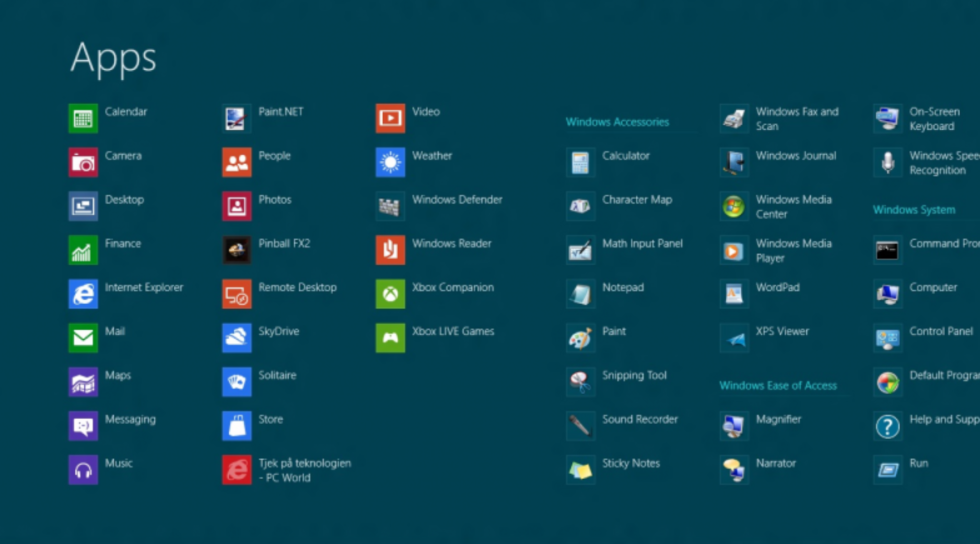Open the Maps app icon
The height and width of the screenshot is (544, 980).
pyautogui.click(x=83, y=382)
